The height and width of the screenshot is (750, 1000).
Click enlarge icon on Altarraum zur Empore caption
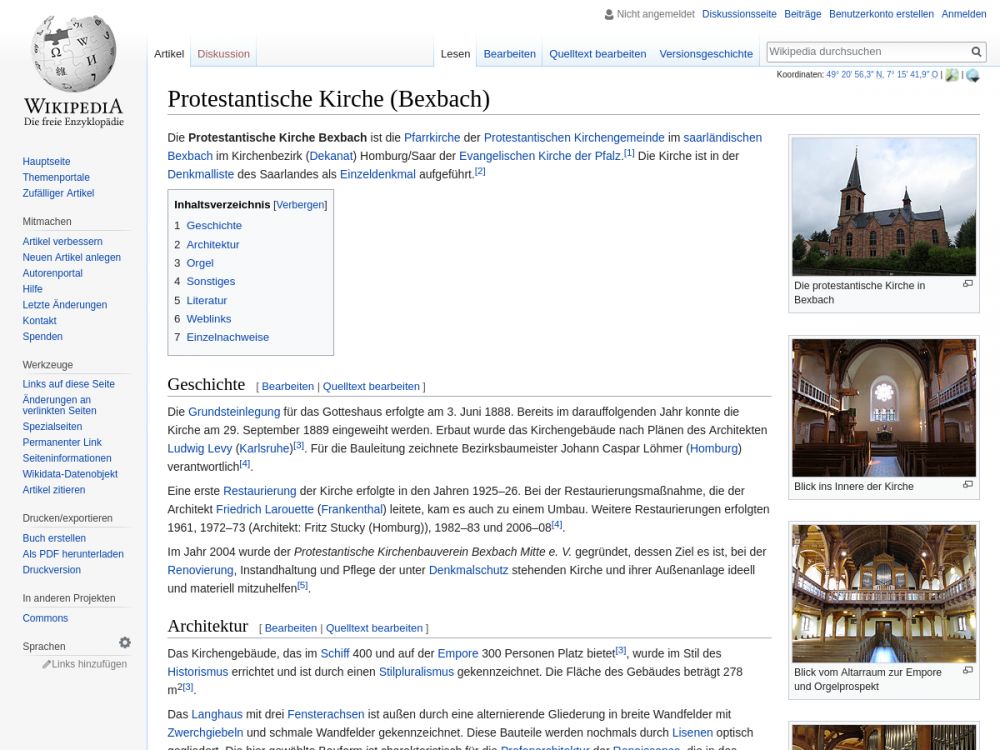[x=967, y=671]
